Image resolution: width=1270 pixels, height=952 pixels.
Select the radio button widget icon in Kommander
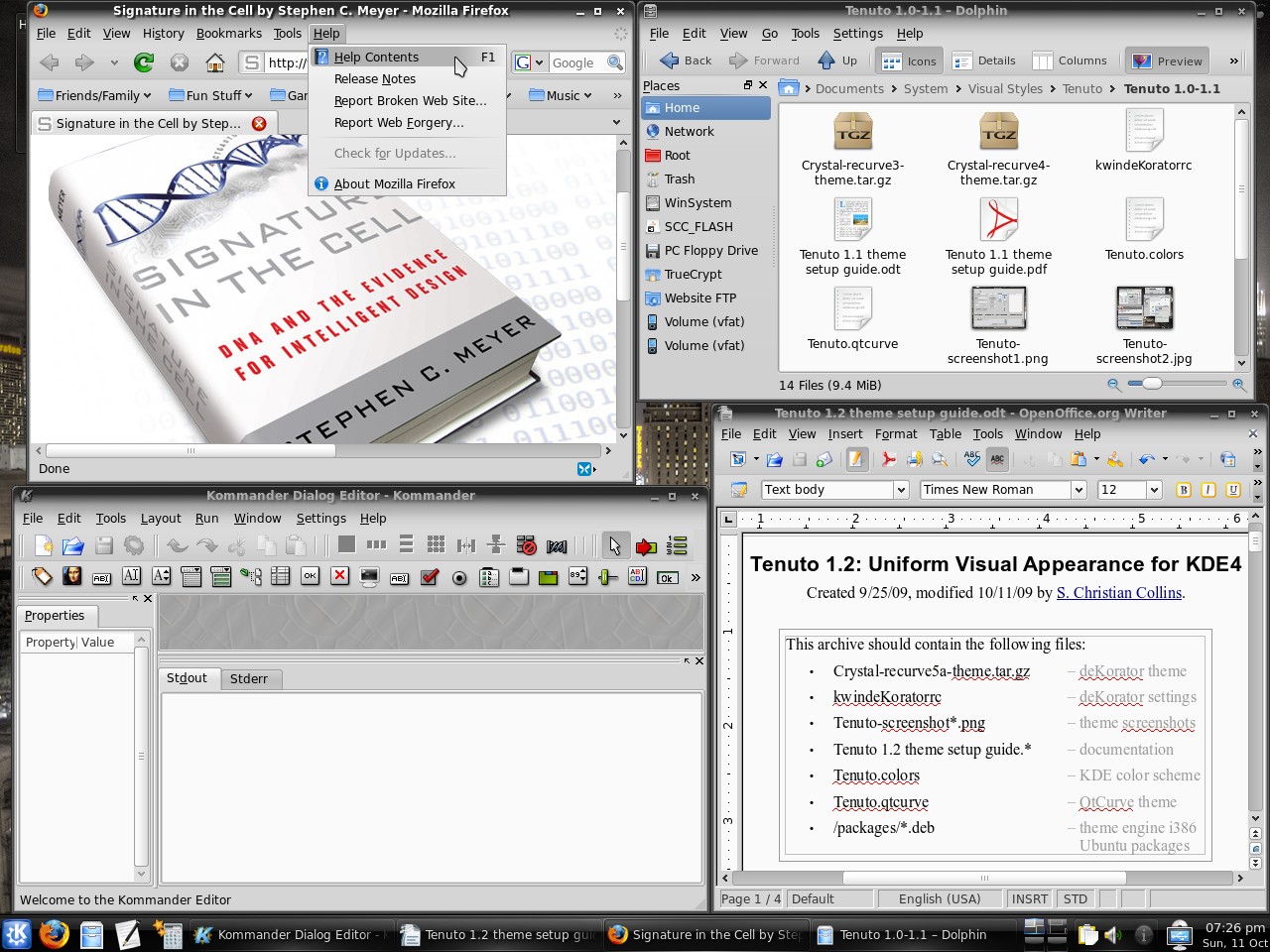[459, 577]
